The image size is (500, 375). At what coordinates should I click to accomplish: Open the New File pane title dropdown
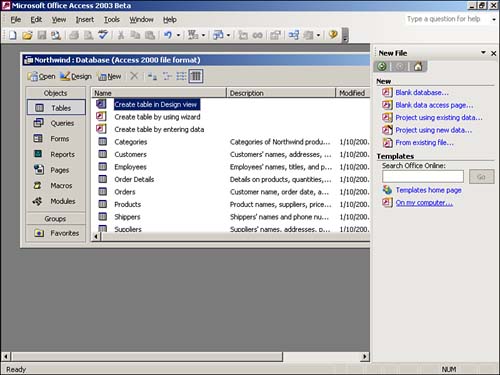click(x=483, y=53)
